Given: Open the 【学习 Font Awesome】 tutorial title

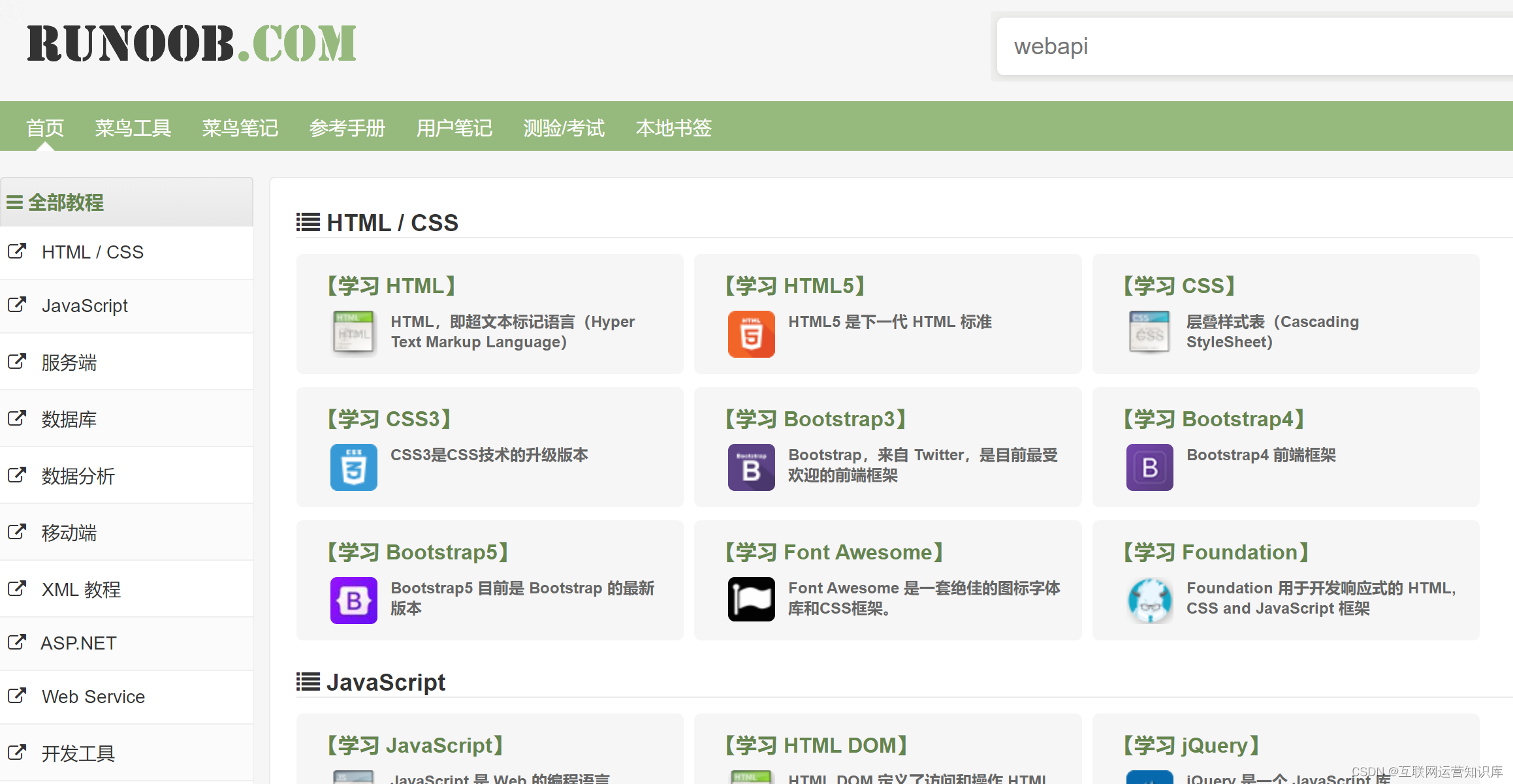Looking at the screenshot, I should (835, 552).
